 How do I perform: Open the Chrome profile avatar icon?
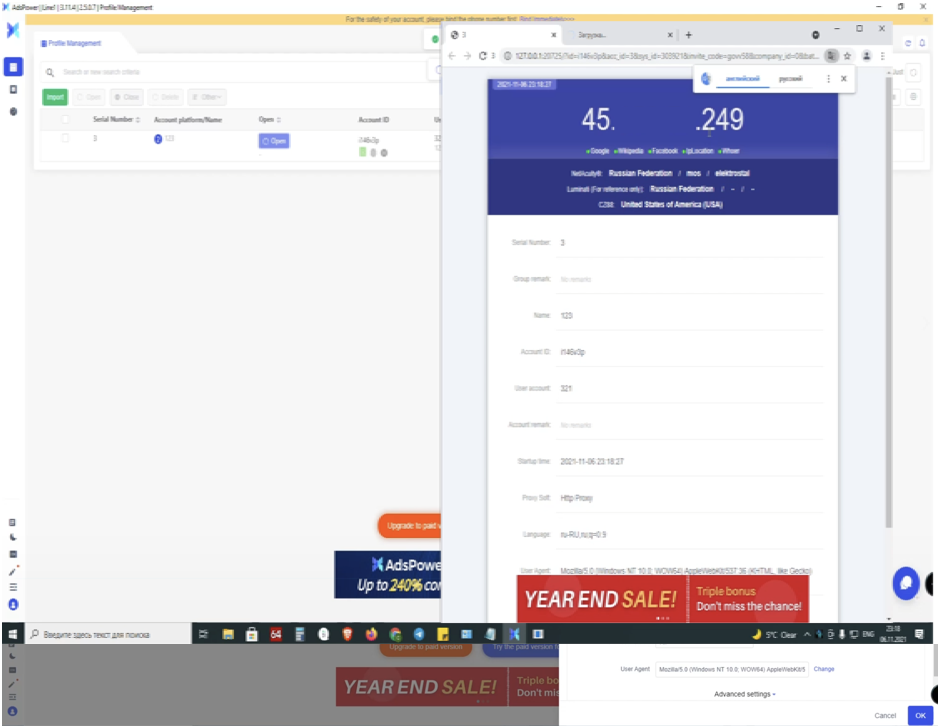(866, 56)
